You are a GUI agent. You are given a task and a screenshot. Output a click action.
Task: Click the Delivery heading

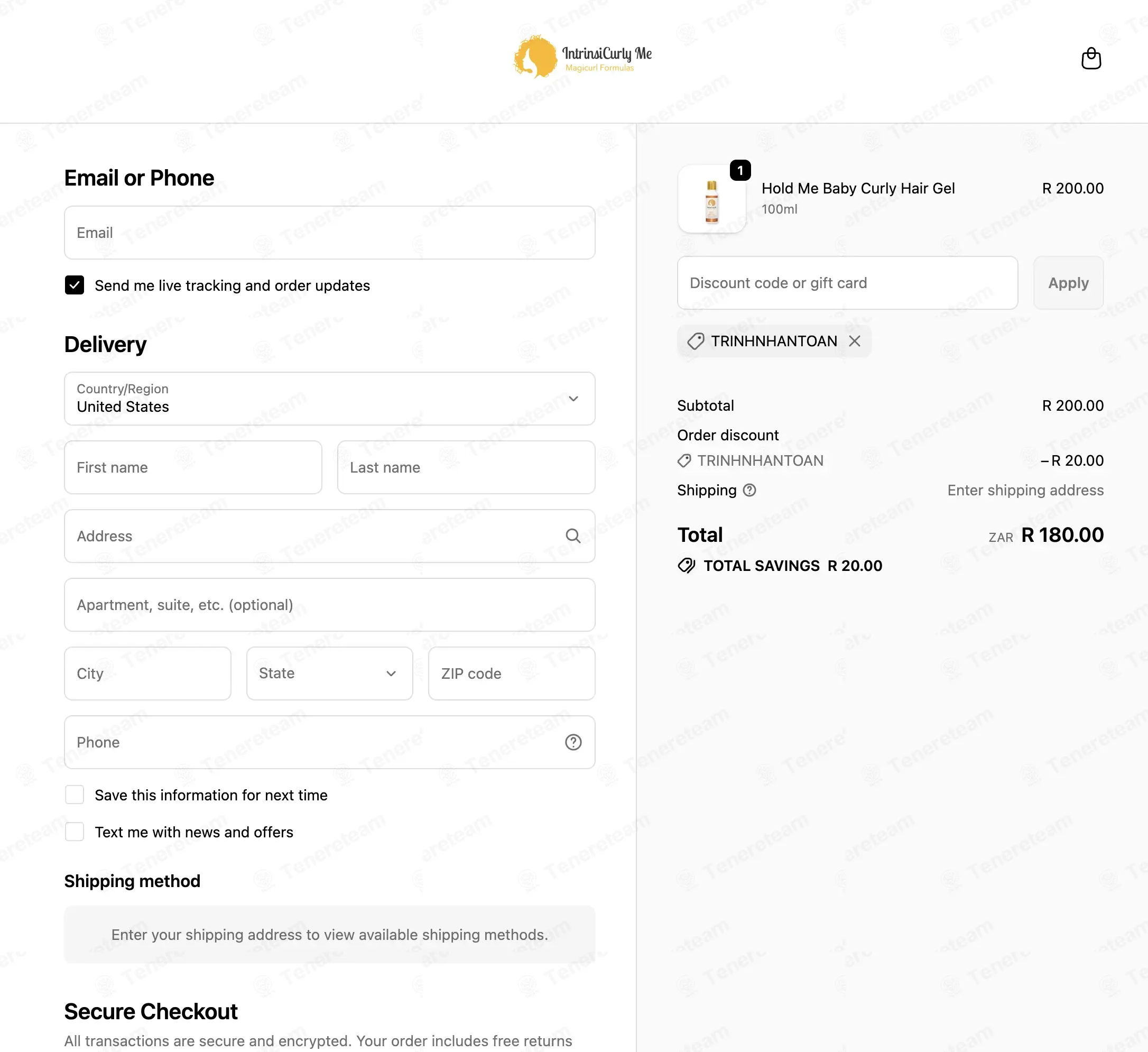coord(105,344)
